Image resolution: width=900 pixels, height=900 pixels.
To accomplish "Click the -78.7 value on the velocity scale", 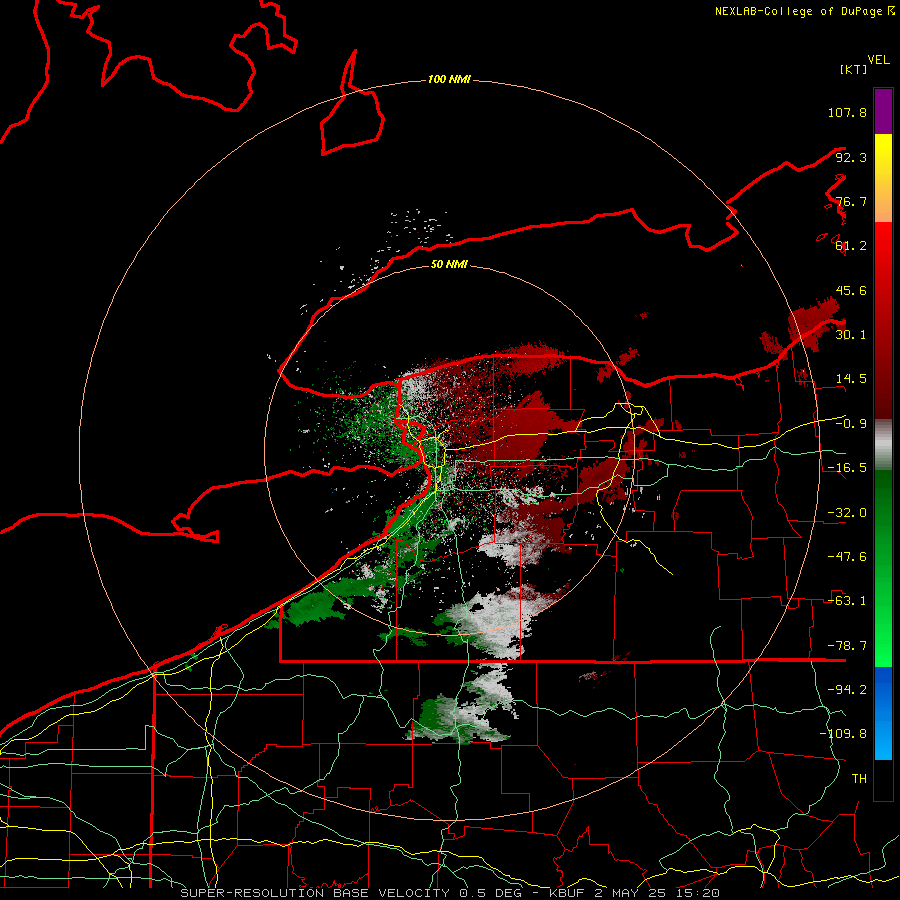I will point(847,646).
